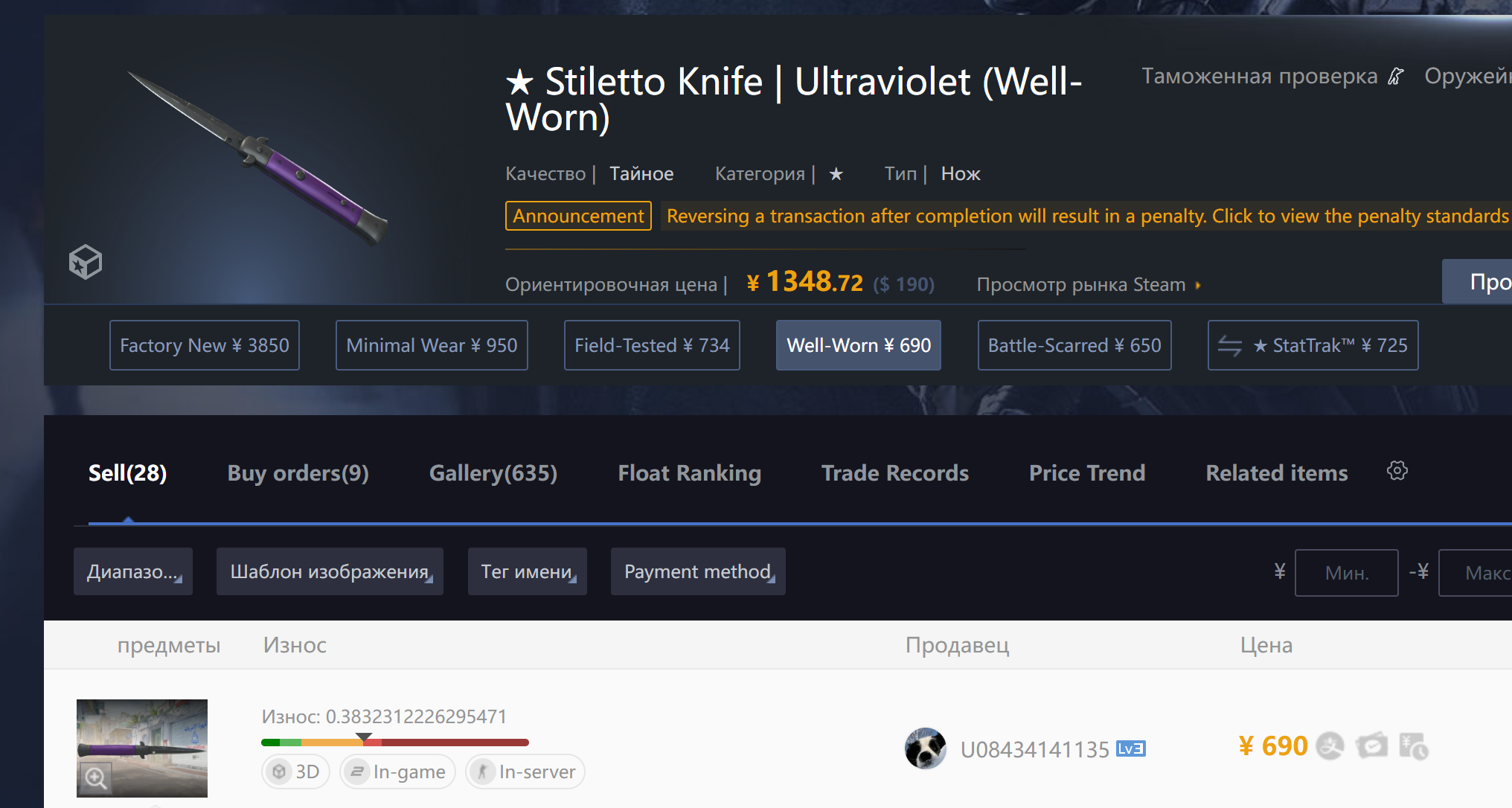Select the Factory New ¥ 3850 wear
The image size is (1512, 808).
coord(205,345)
